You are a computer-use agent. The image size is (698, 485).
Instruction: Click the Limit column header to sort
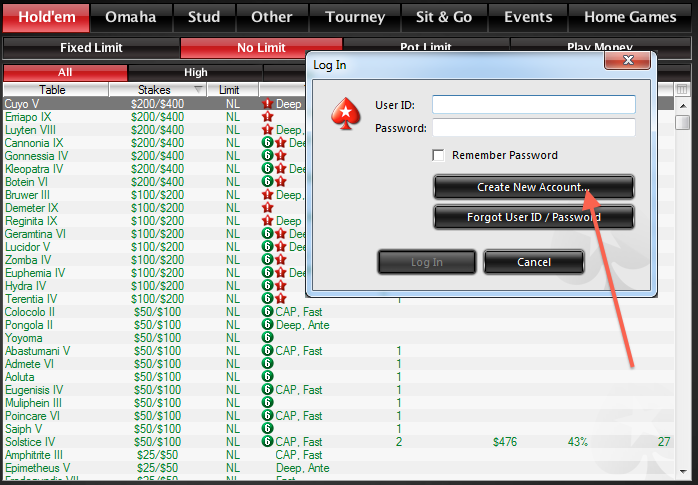coord(229,90)
